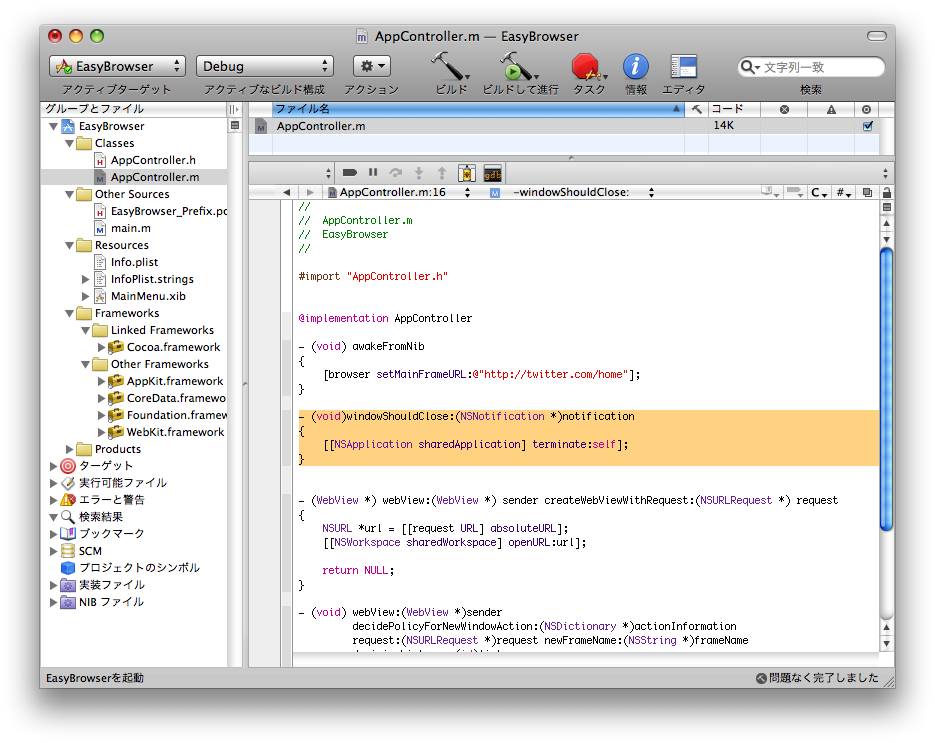This screenshot has width=935, height=743.
Task: Toggle the breakpoints icon in debugger bar
Action: tap(349, 173)
